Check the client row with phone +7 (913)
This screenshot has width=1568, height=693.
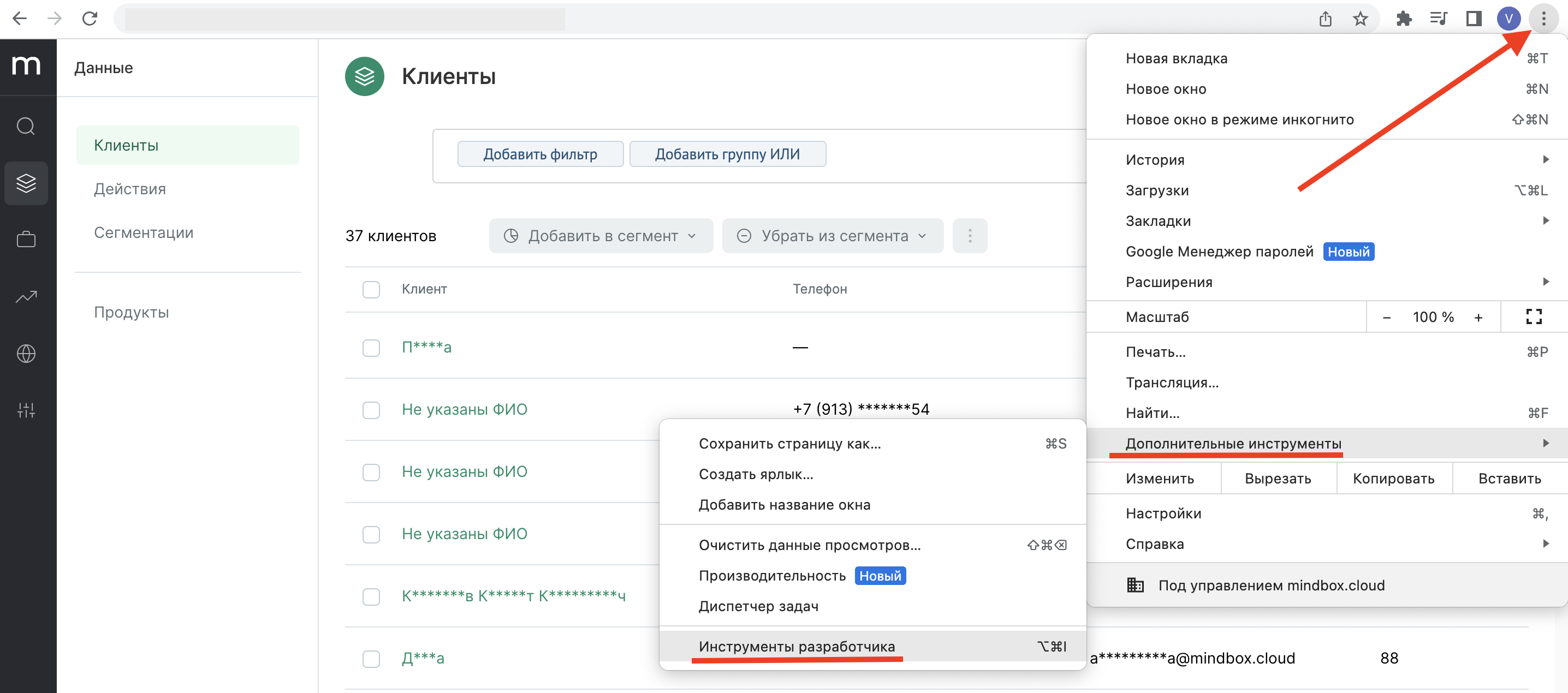(x=371, y=409)
